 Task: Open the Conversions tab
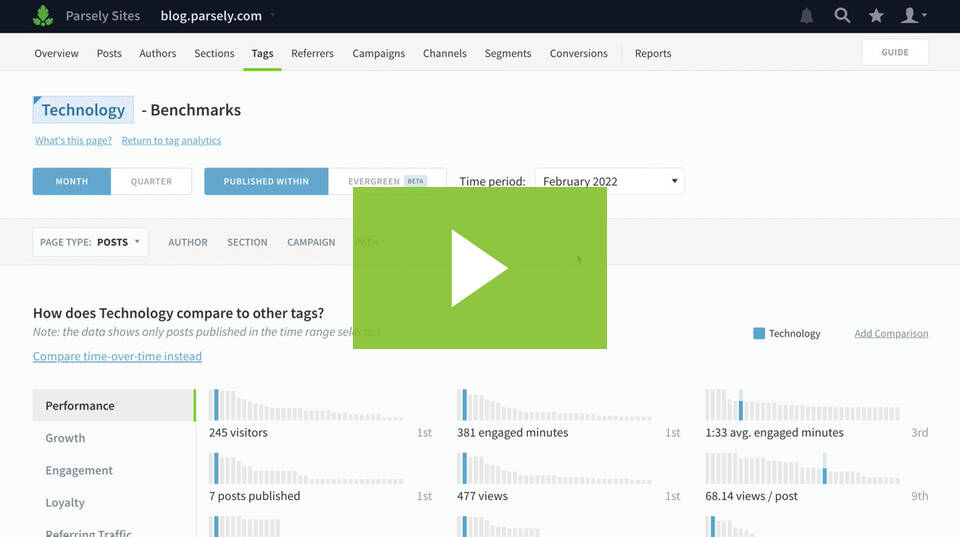coord(579,53)
